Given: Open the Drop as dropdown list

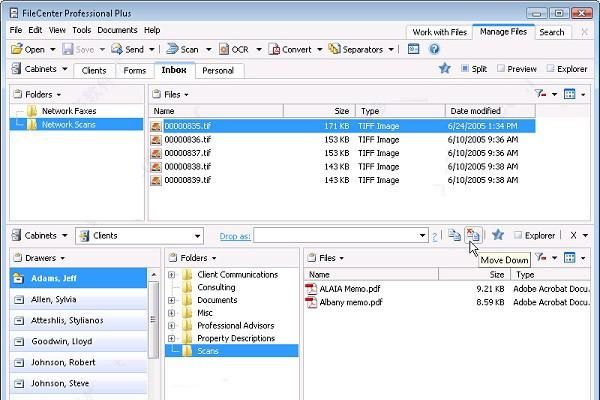Looking at the screenshot, I should [422, 236].
